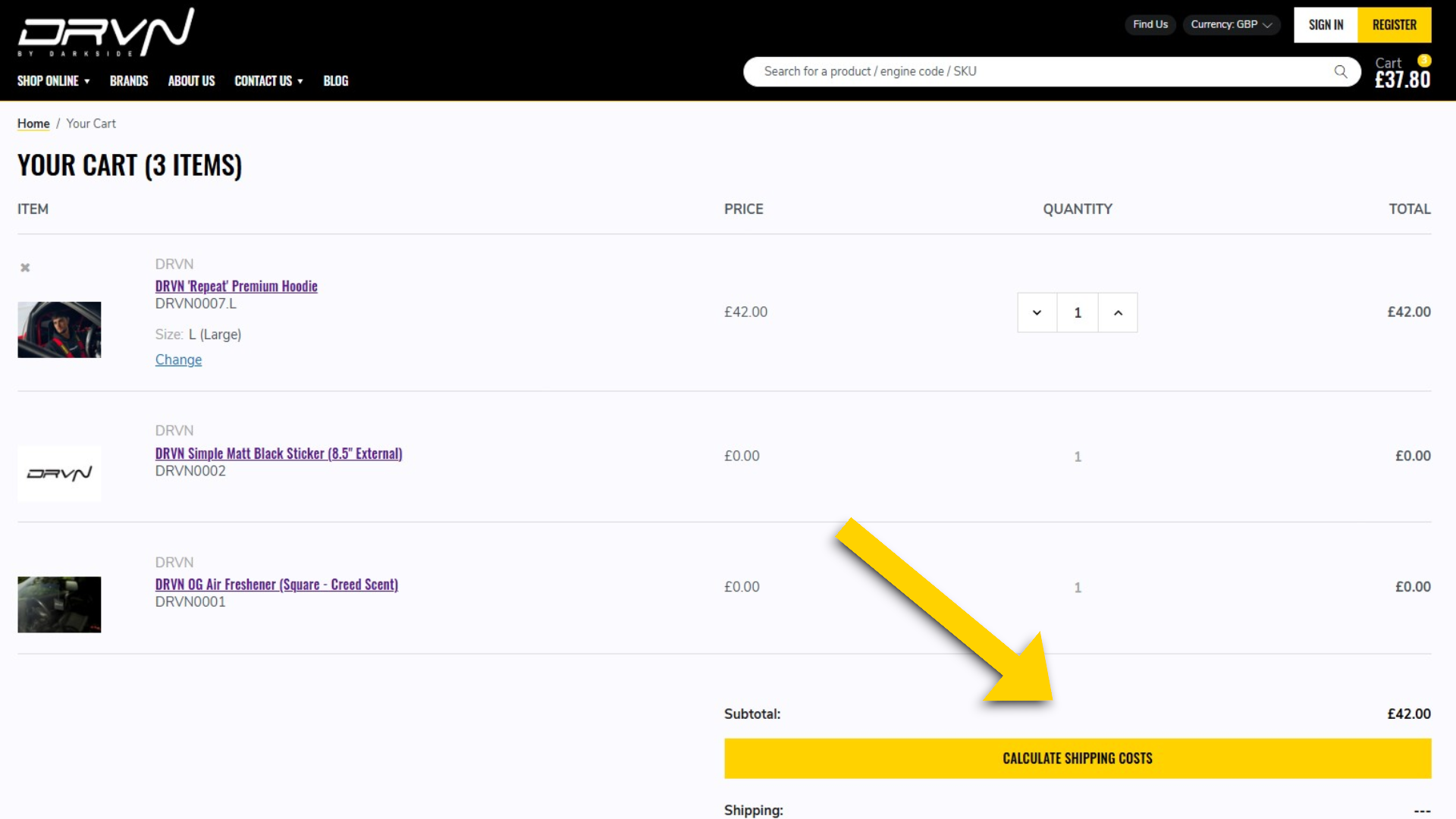Click the hoodie quantity value field
Screen dimensions: 1456x819
(x=1078, y=312)
